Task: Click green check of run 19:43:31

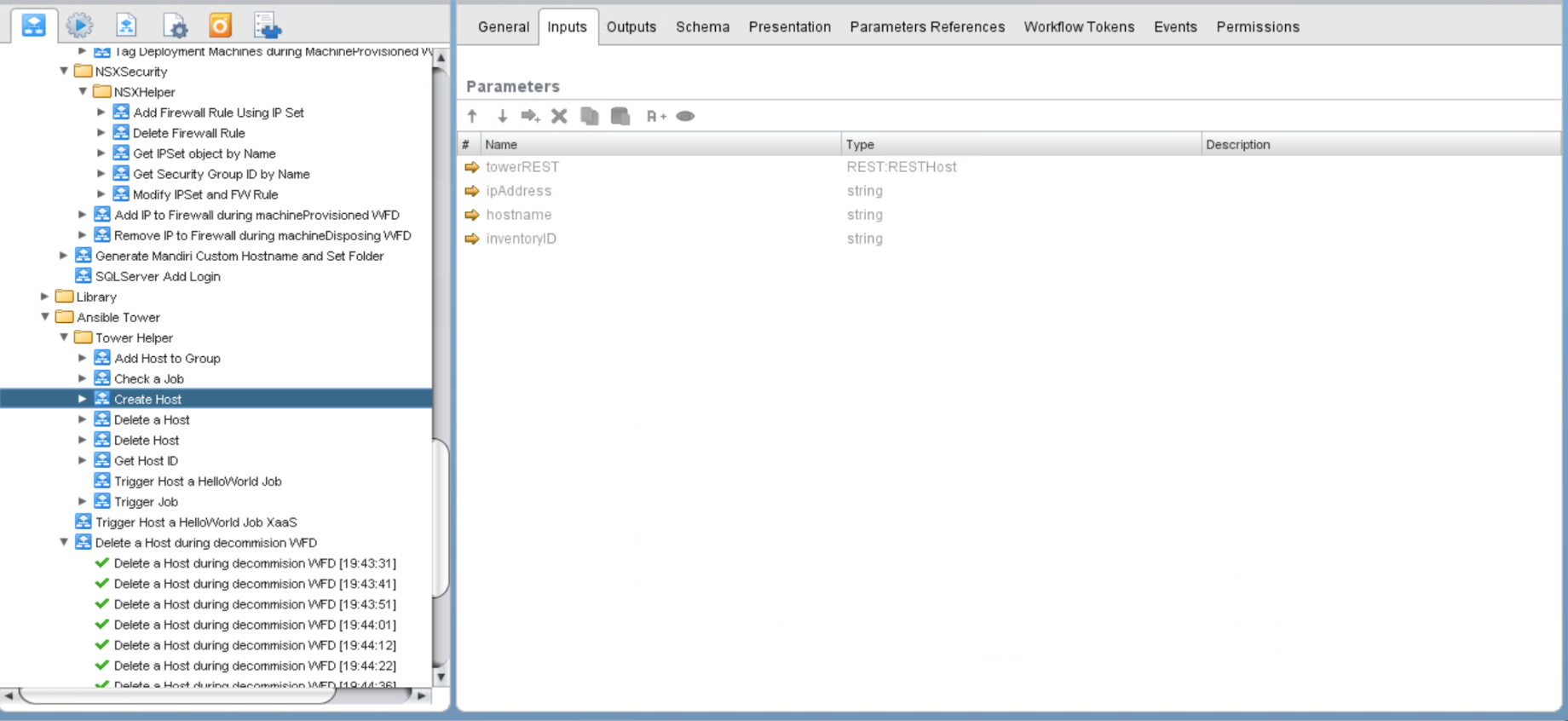Action: click(x=102, y=562)
